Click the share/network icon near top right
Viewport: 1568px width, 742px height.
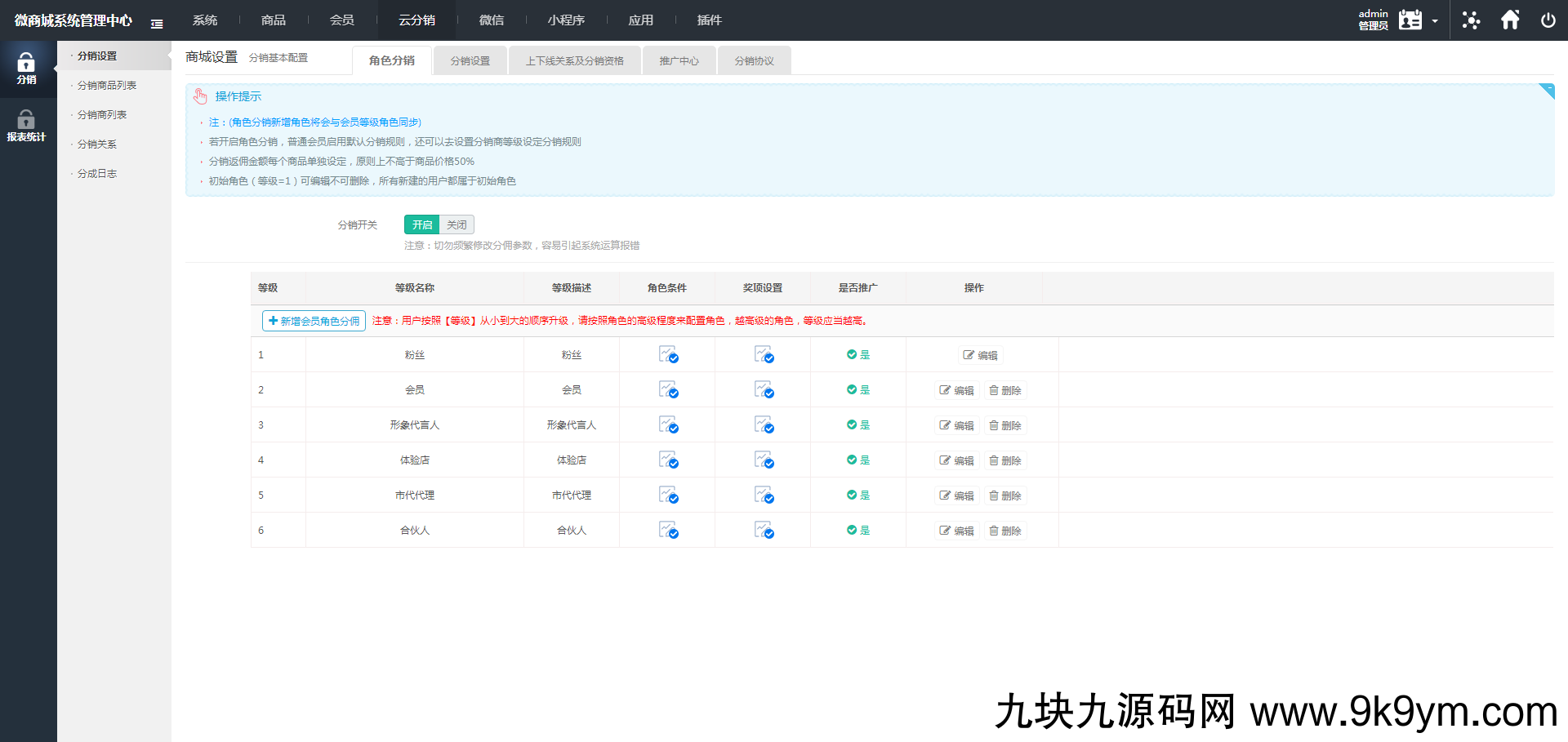pos(1471,20)
